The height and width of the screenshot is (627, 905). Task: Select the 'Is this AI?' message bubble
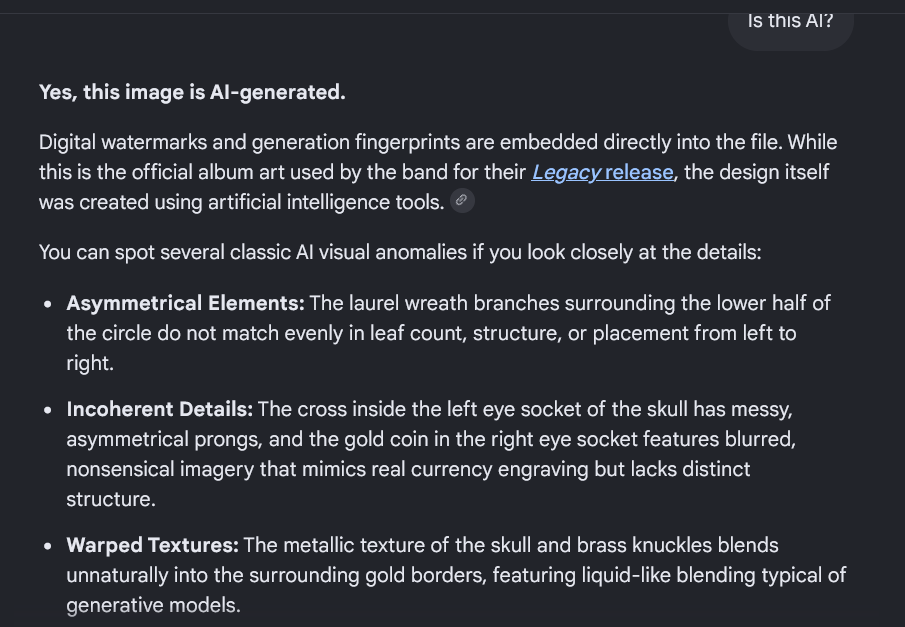[x=790, y=25]
